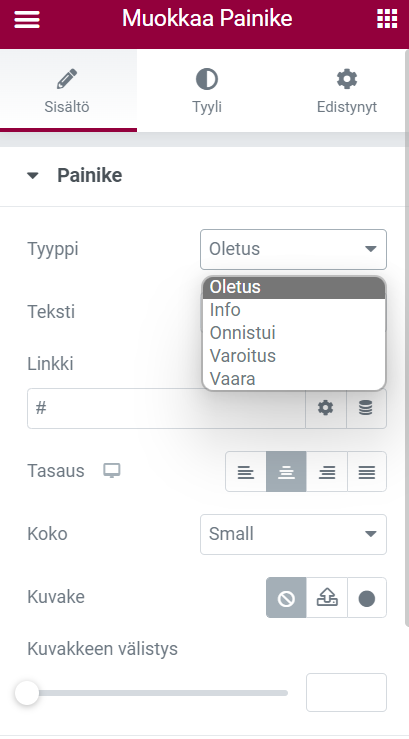409x739 pixels.
Task: Select the no-icon option for Kuvake
Action: [286, 598]
